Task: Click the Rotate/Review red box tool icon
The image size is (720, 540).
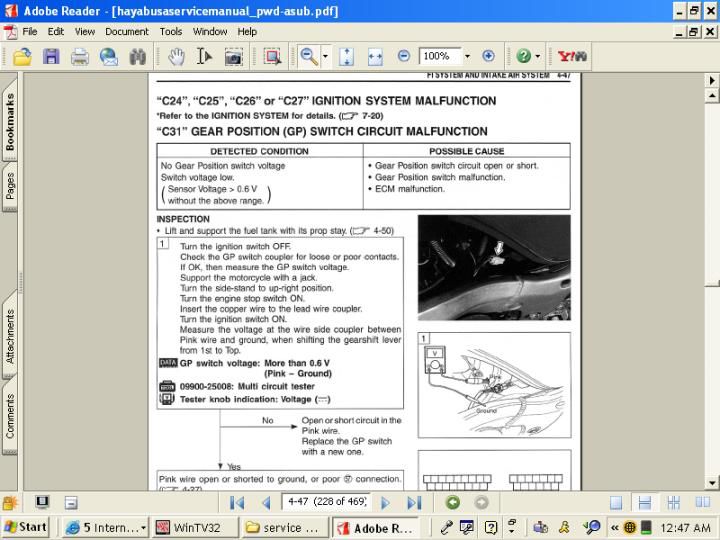Action: (x=273, y=57)
